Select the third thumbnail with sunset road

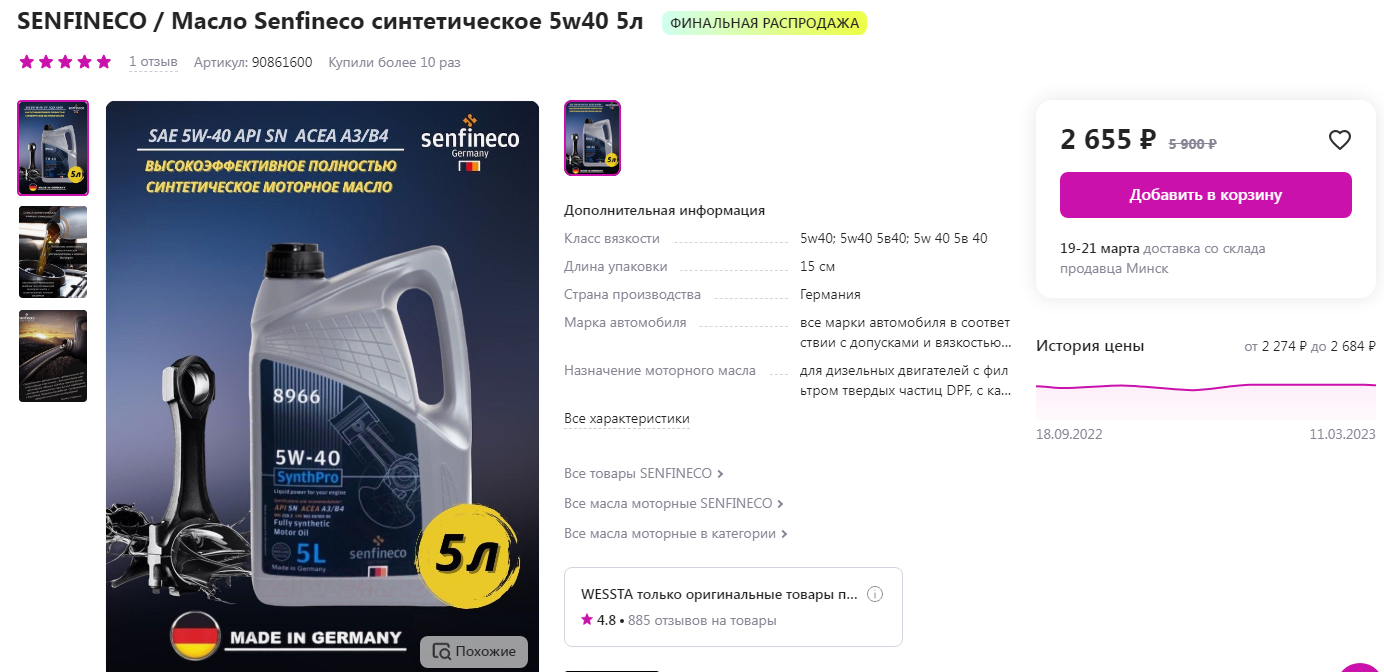pyautogui.click(x=53, y=356)
